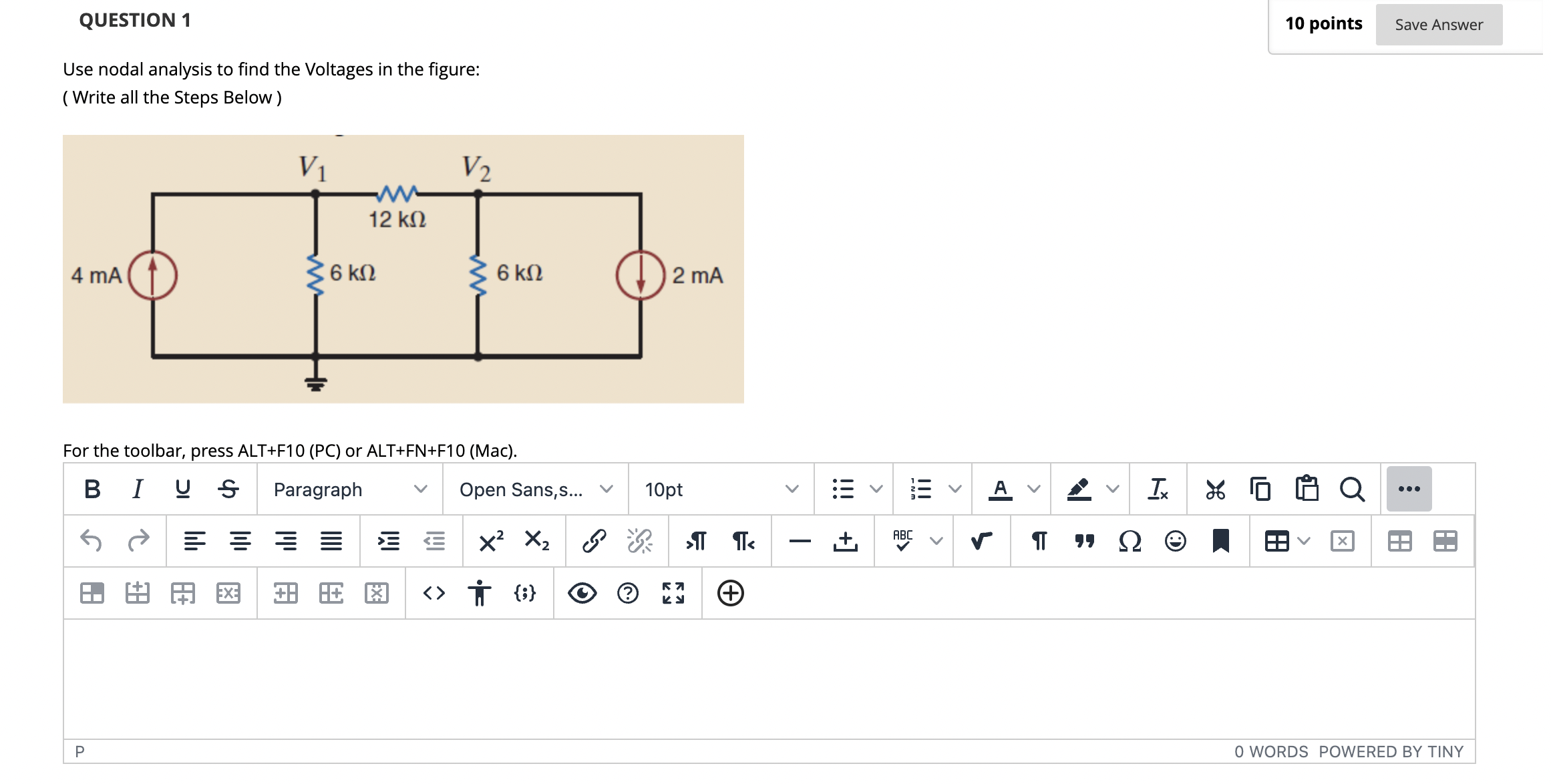Click Save Answer button

tap(1439, 25)
